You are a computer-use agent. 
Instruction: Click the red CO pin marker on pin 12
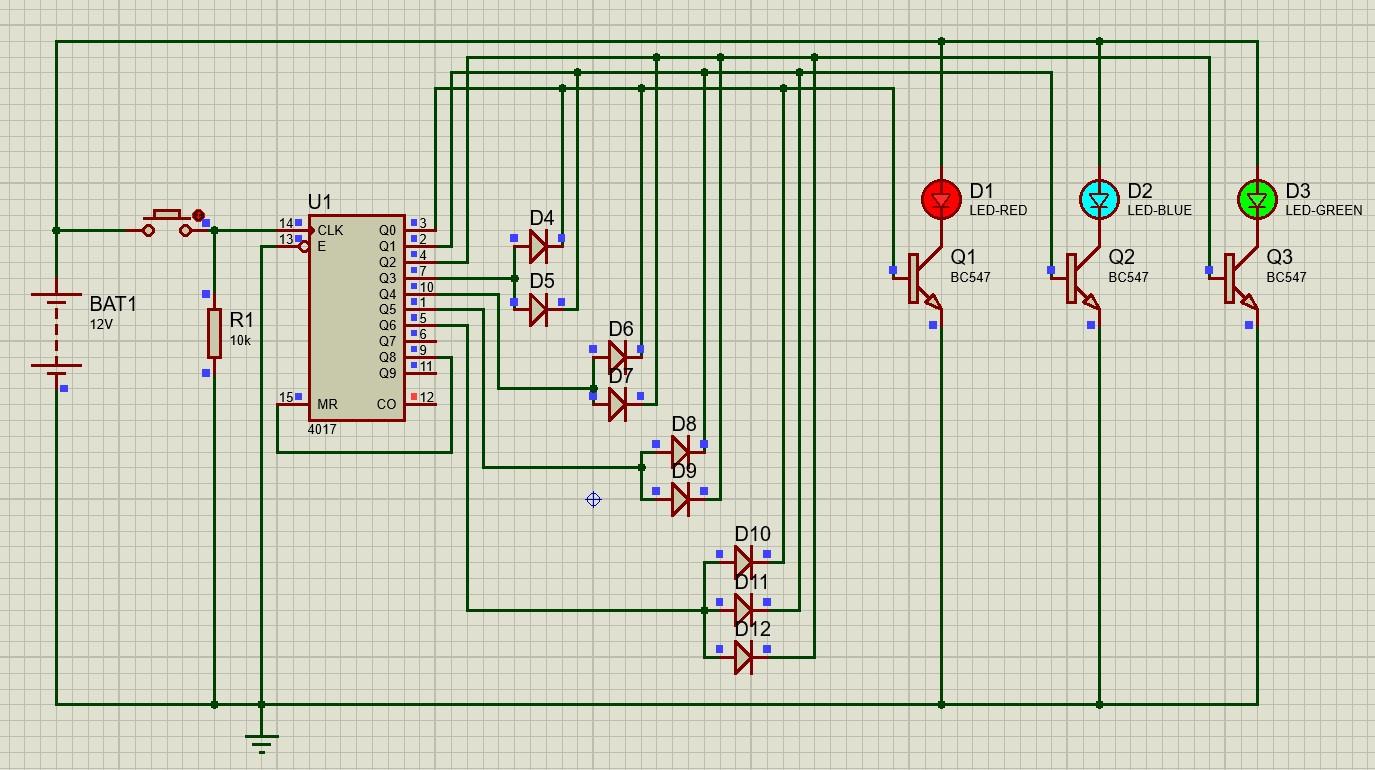[413, 397]
